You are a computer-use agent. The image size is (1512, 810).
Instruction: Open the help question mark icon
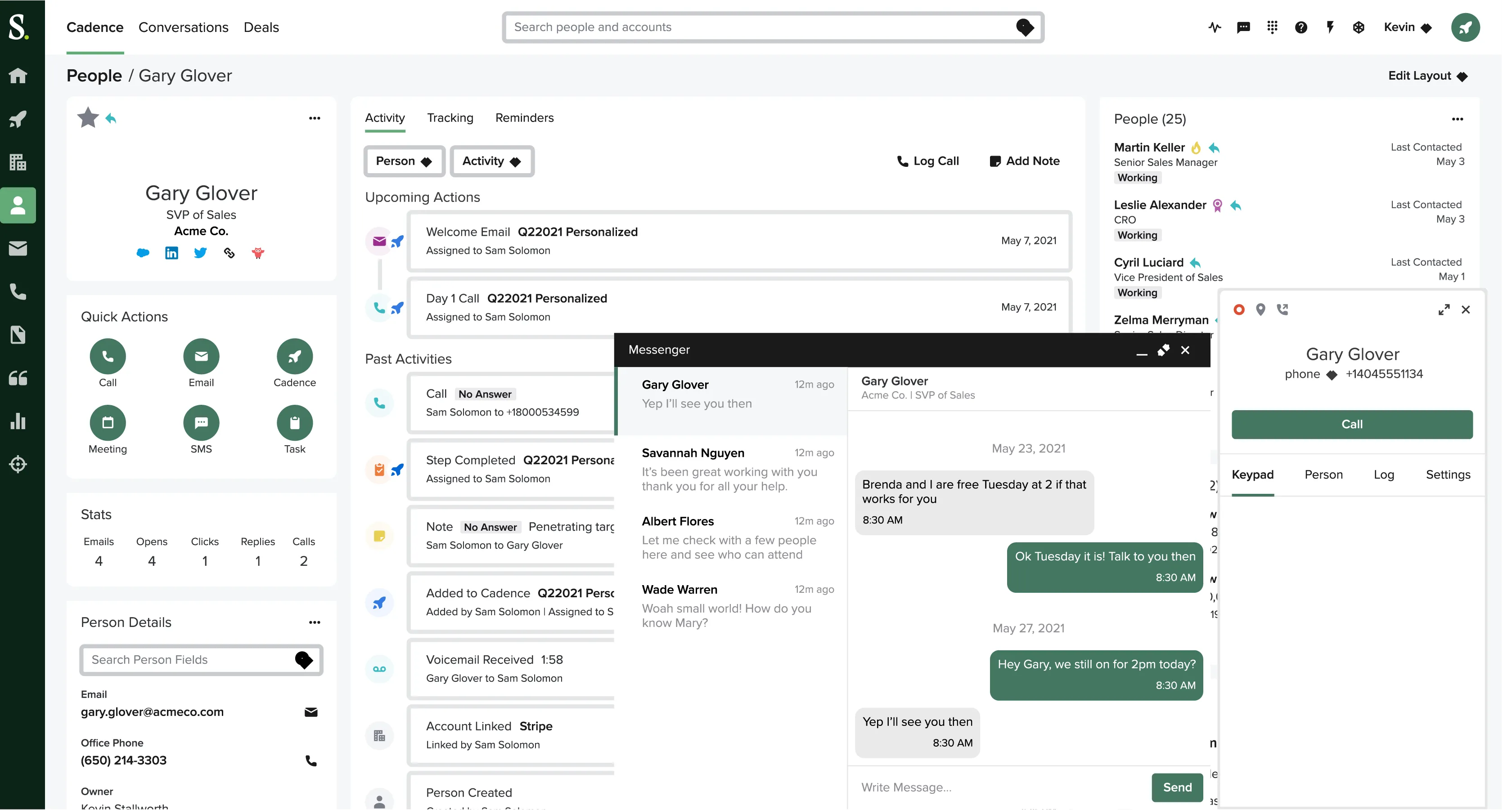coord(1300,27)
